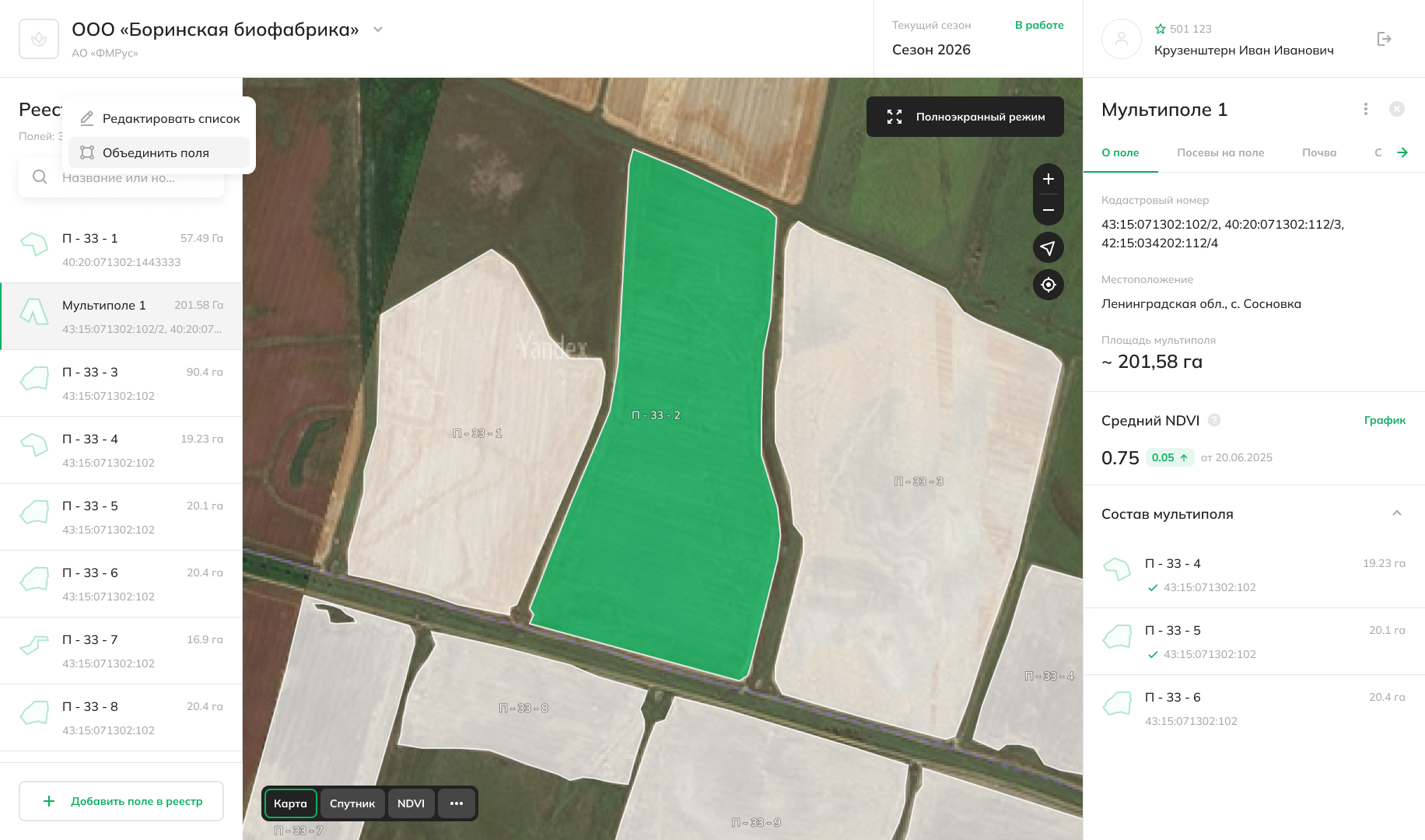Screen dimensions: 1425x840
Task: Click the navigation arrow map icon
Action: (x=1049, y=247)
